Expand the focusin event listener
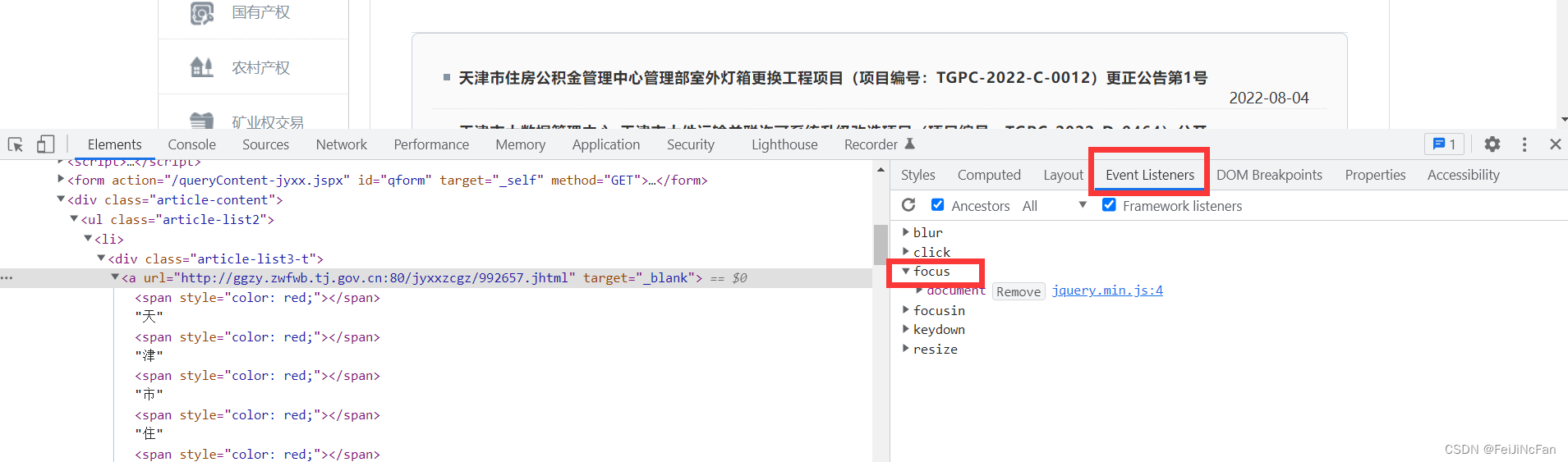Viewport: 1568px width, 462px height. (x=906, y=310)
